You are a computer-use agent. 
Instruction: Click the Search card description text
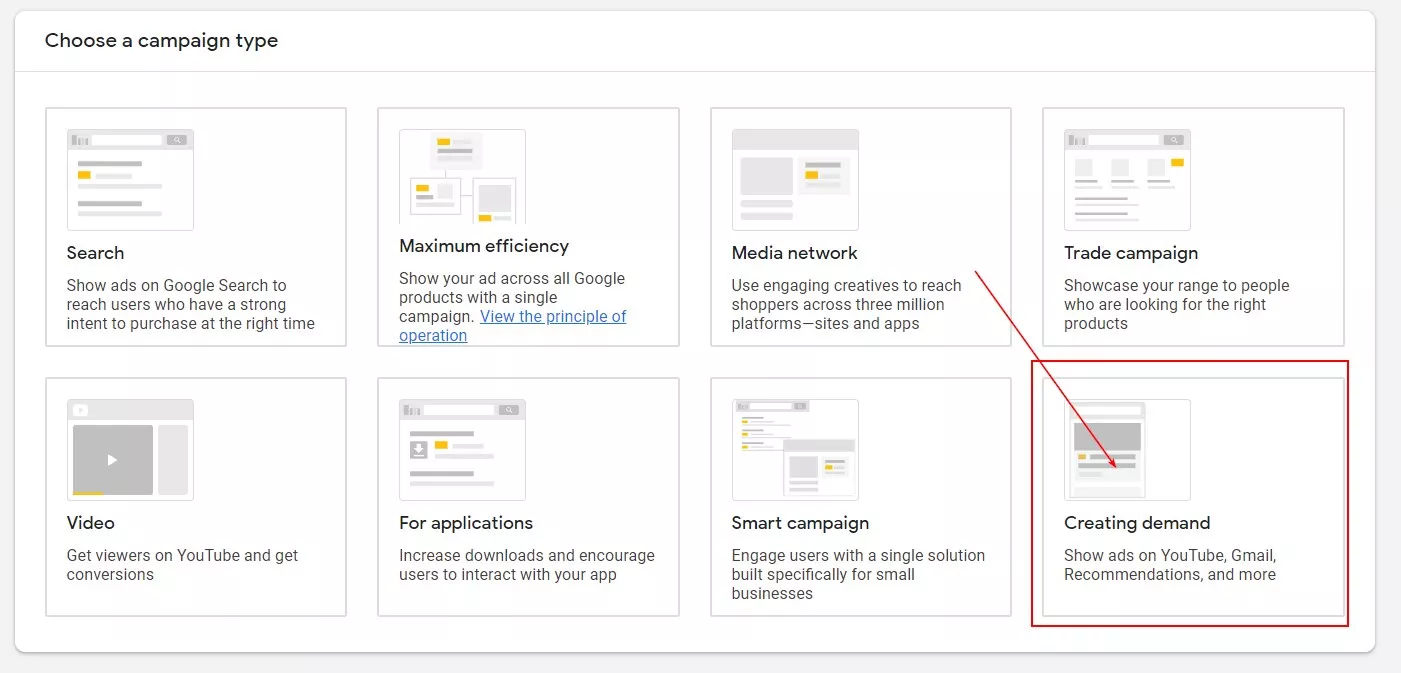tap(191, 304)
